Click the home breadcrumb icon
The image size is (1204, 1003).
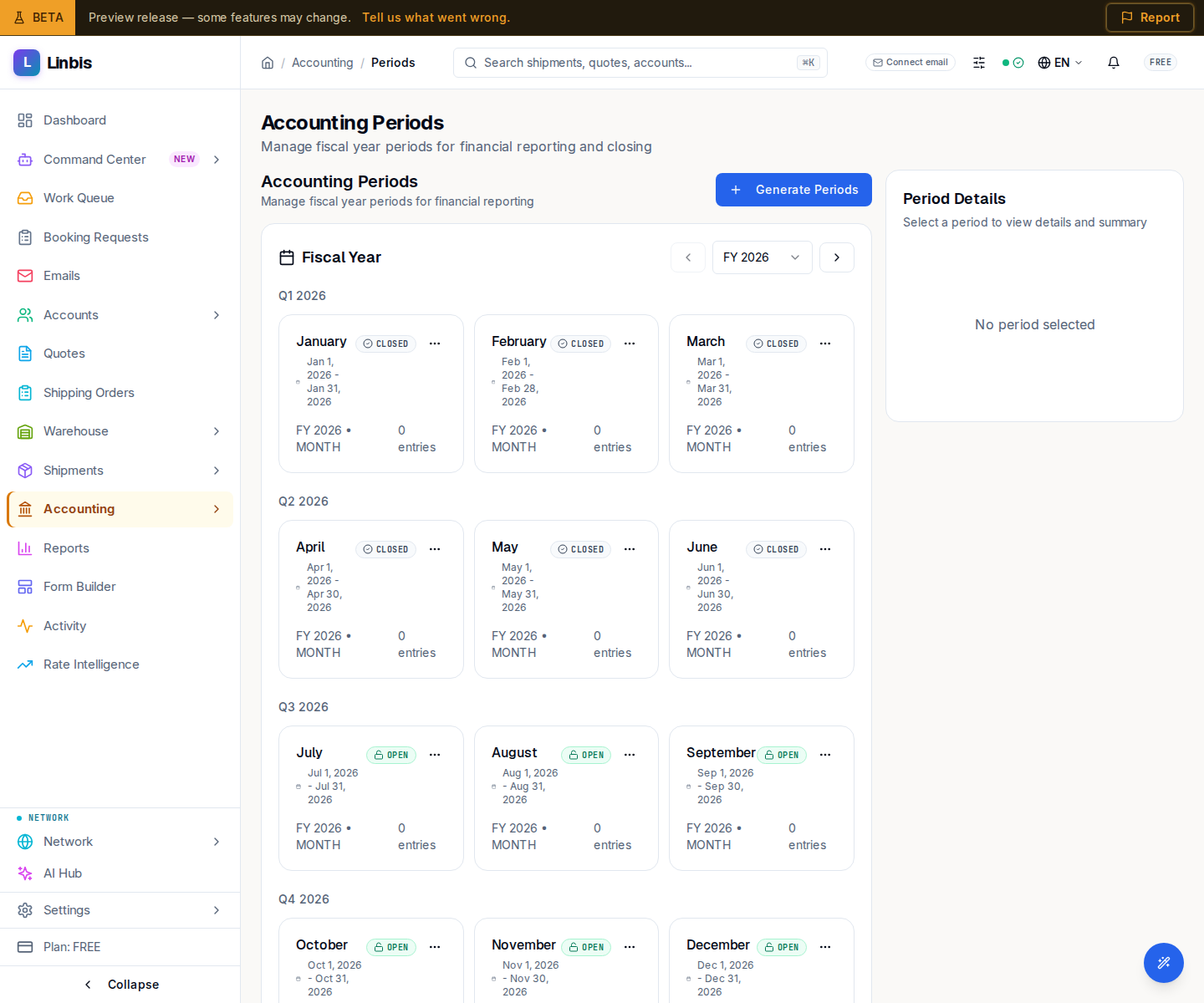(268, 63)
